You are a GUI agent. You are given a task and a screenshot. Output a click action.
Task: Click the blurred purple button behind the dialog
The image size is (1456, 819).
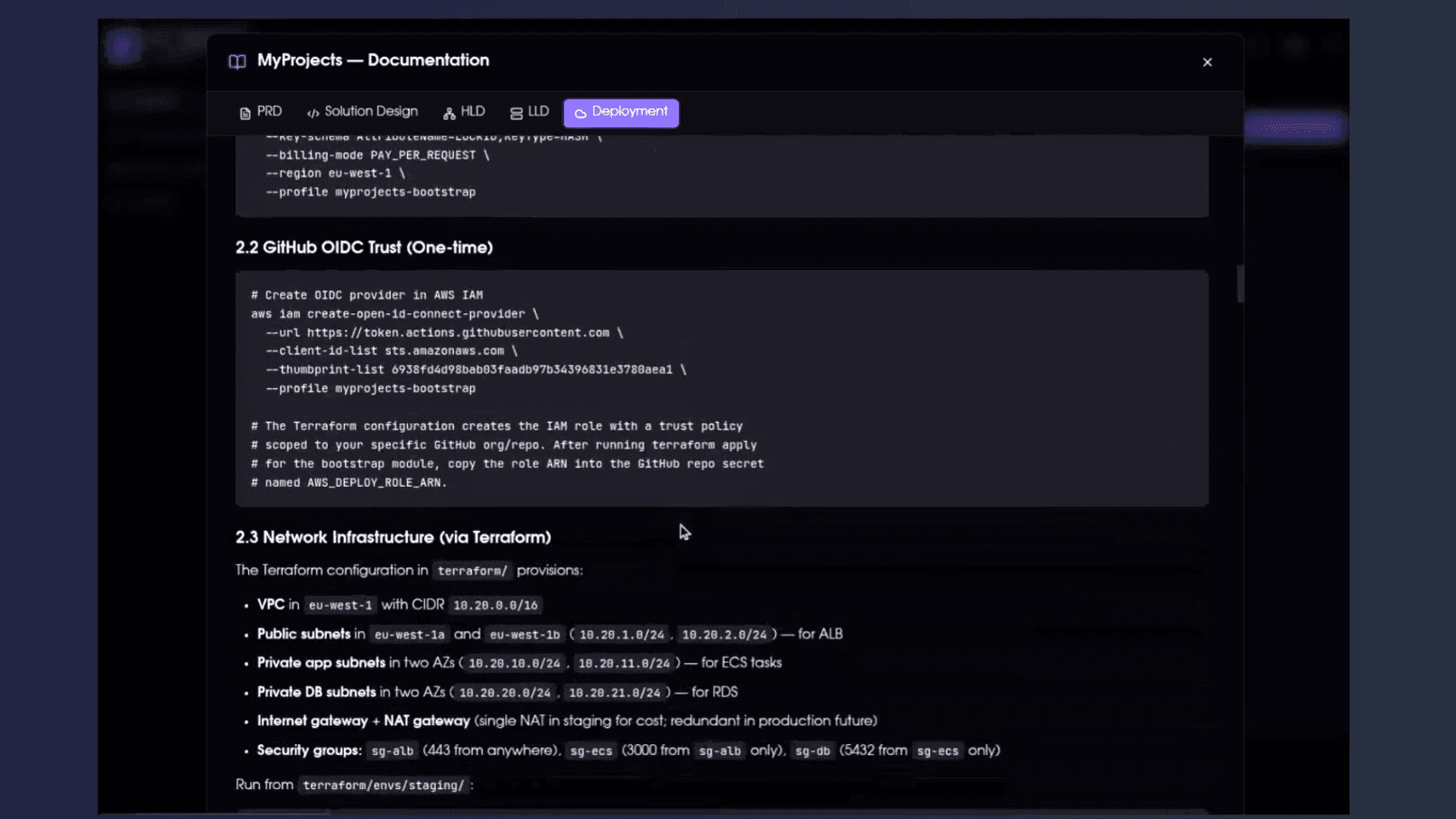pyautogui.click(x=1294, y=127)
